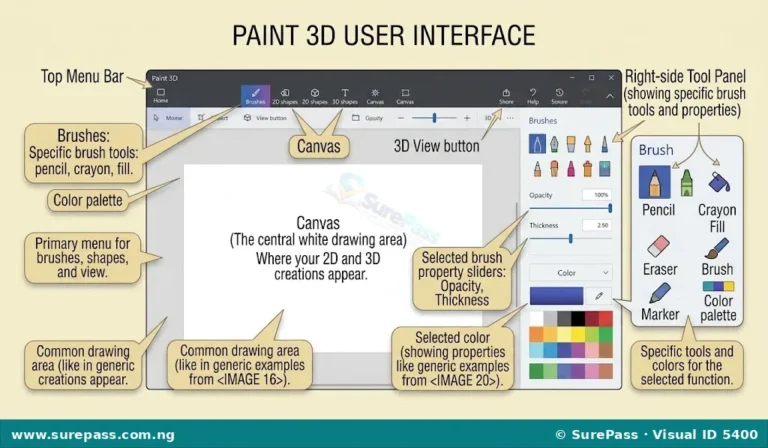
Task: Pick the dark gray color swatch
Action: [x=564, y=318]
